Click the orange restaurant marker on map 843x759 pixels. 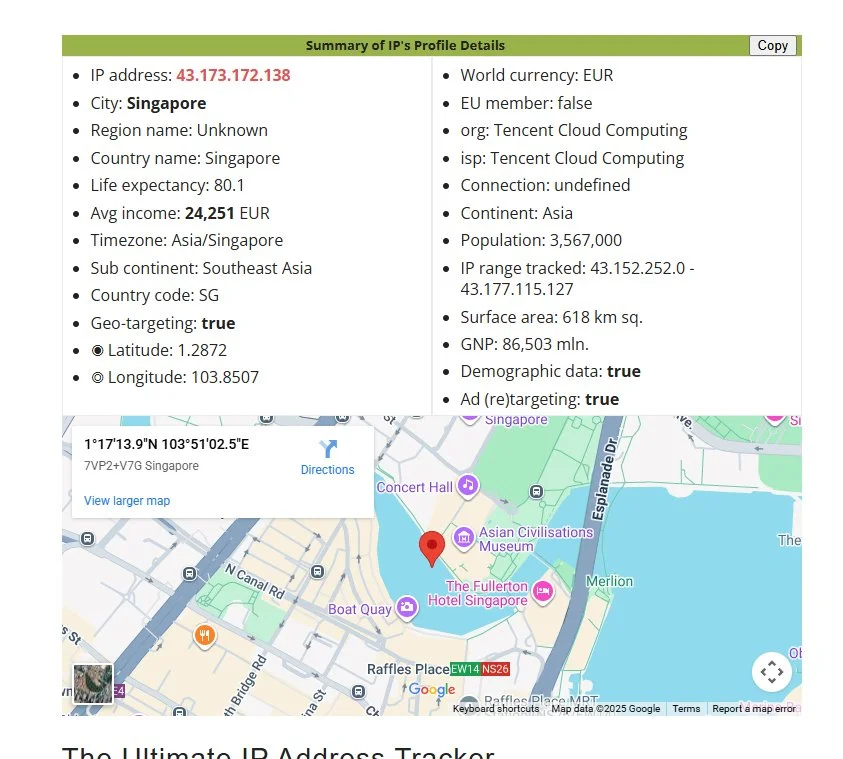pos(205,636)
